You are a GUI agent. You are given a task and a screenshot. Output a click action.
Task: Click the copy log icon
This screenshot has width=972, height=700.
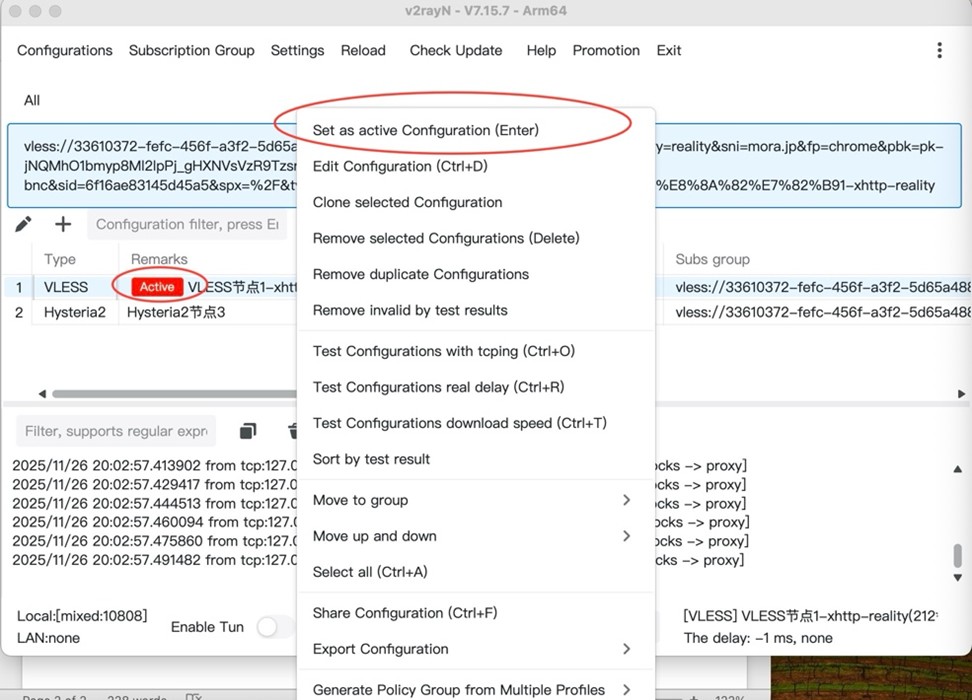pyautogui.click(x=248, y=431)
